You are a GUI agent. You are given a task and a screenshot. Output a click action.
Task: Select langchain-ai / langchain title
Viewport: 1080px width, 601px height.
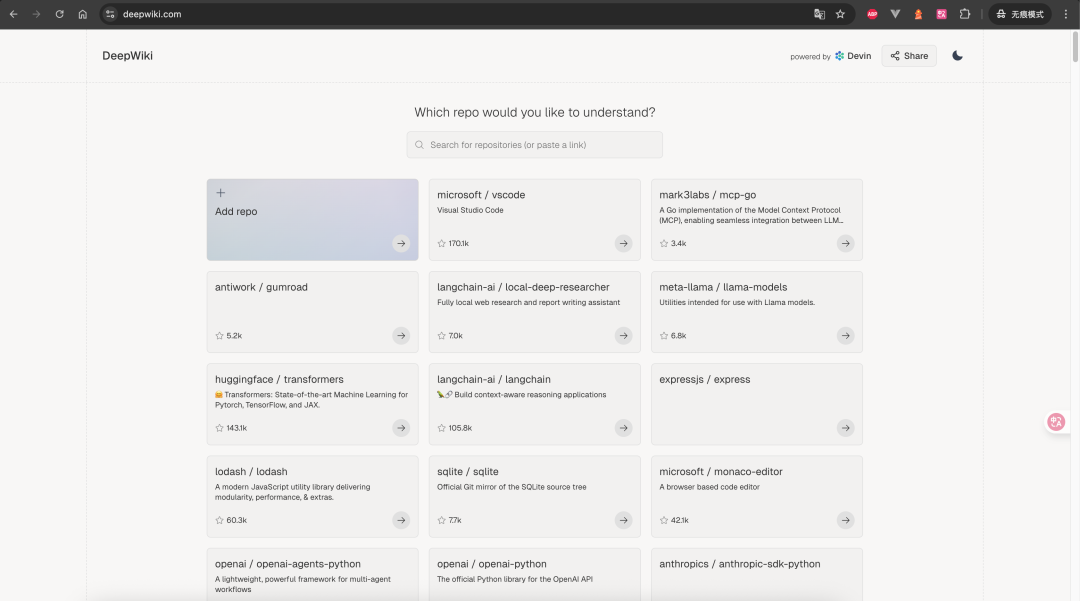click(494, 379)
